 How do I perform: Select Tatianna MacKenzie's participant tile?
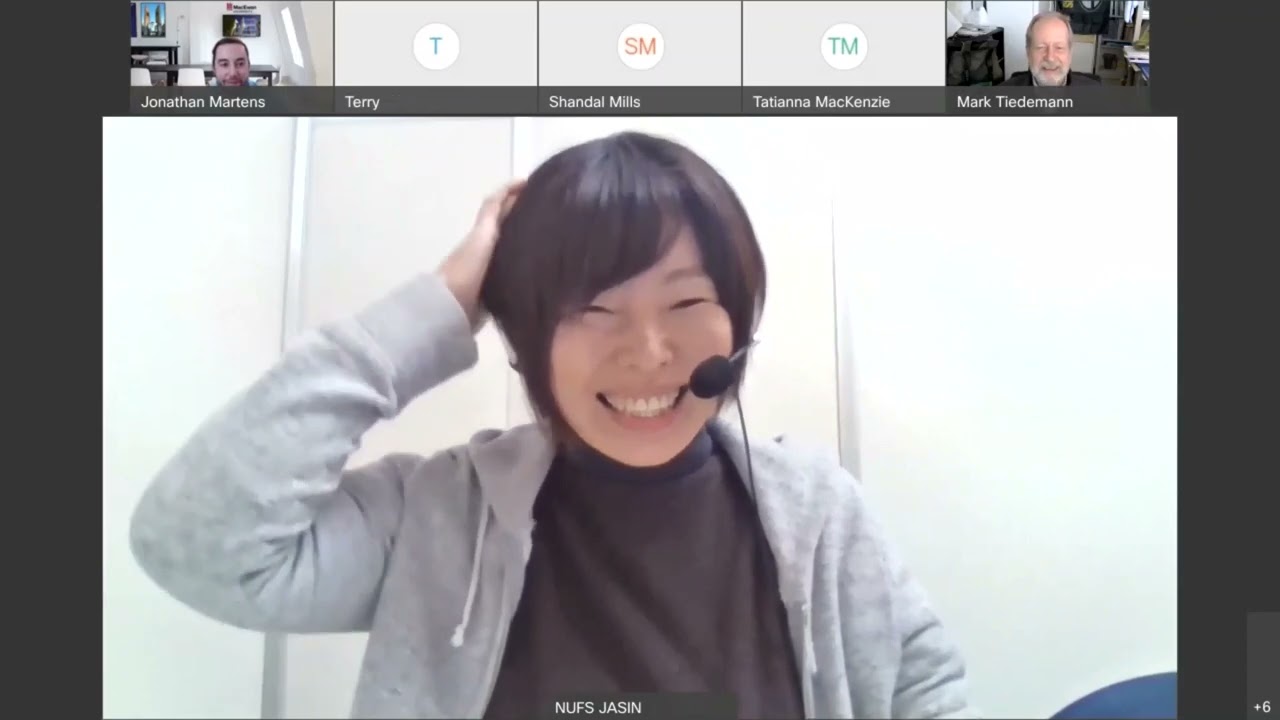[x=843, y=57]
